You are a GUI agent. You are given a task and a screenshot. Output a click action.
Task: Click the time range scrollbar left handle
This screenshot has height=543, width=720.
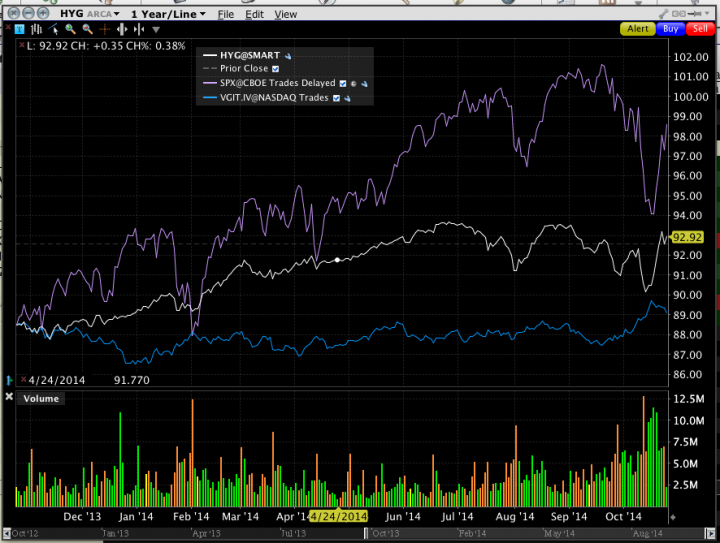[x=366, y=533]
